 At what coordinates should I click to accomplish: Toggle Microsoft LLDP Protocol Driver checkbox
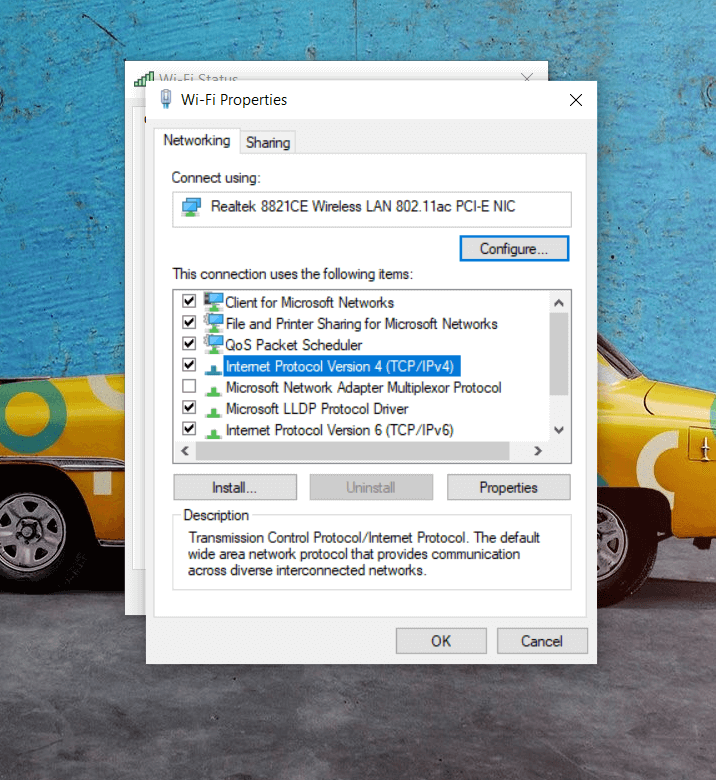[189, 407]
